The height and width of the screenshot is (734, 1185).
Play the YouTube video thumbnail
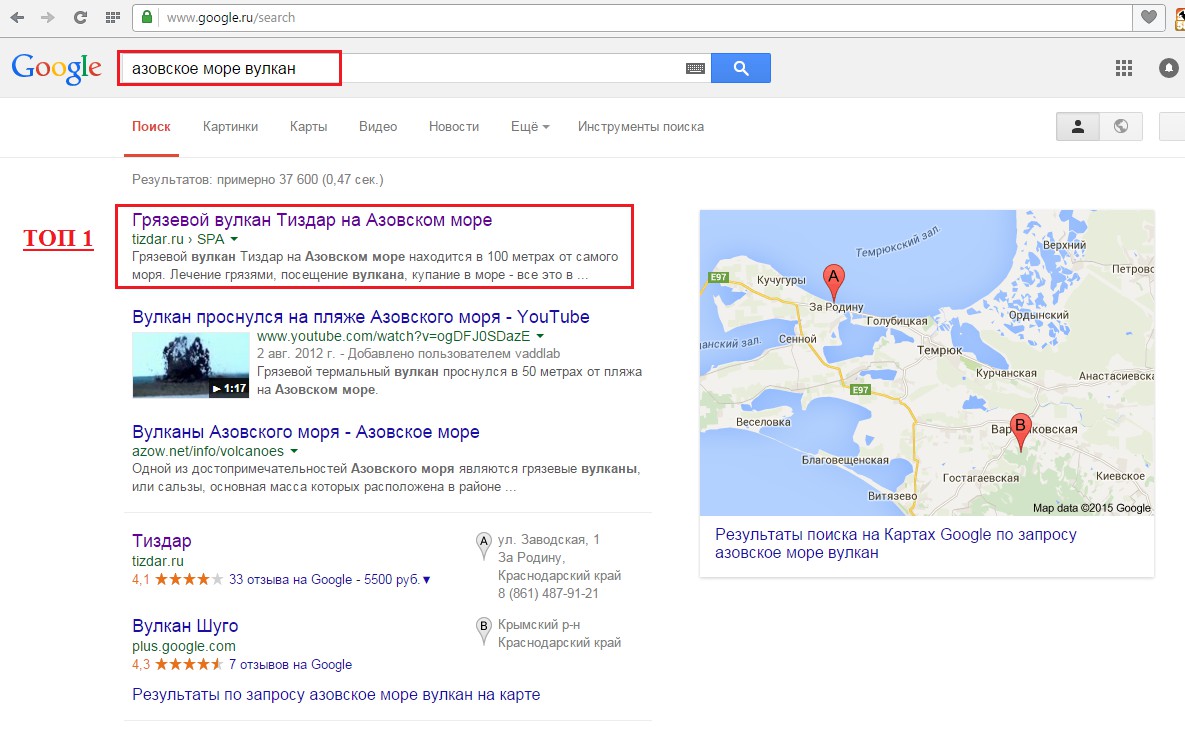pos(190,365)
